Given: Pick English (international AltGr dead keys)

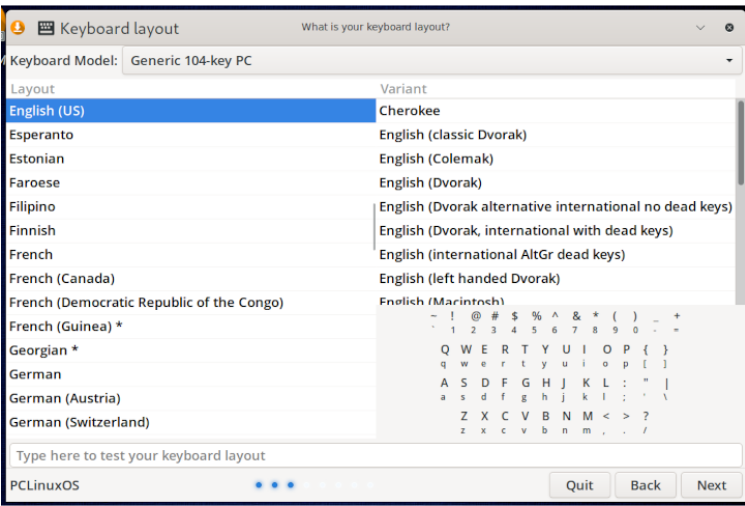Looking at the screenshot, I should [555, 255].
